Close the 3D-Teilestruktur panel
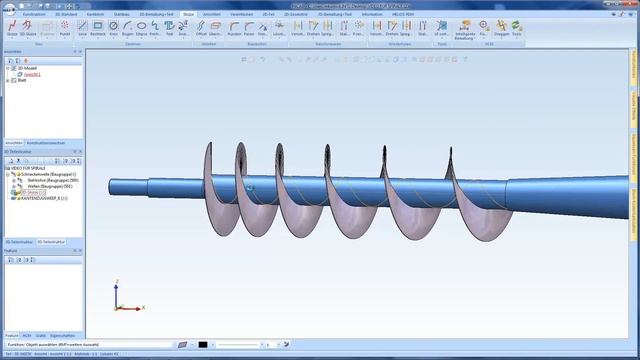Screen dimensions: 640x360 click(80, 151)
